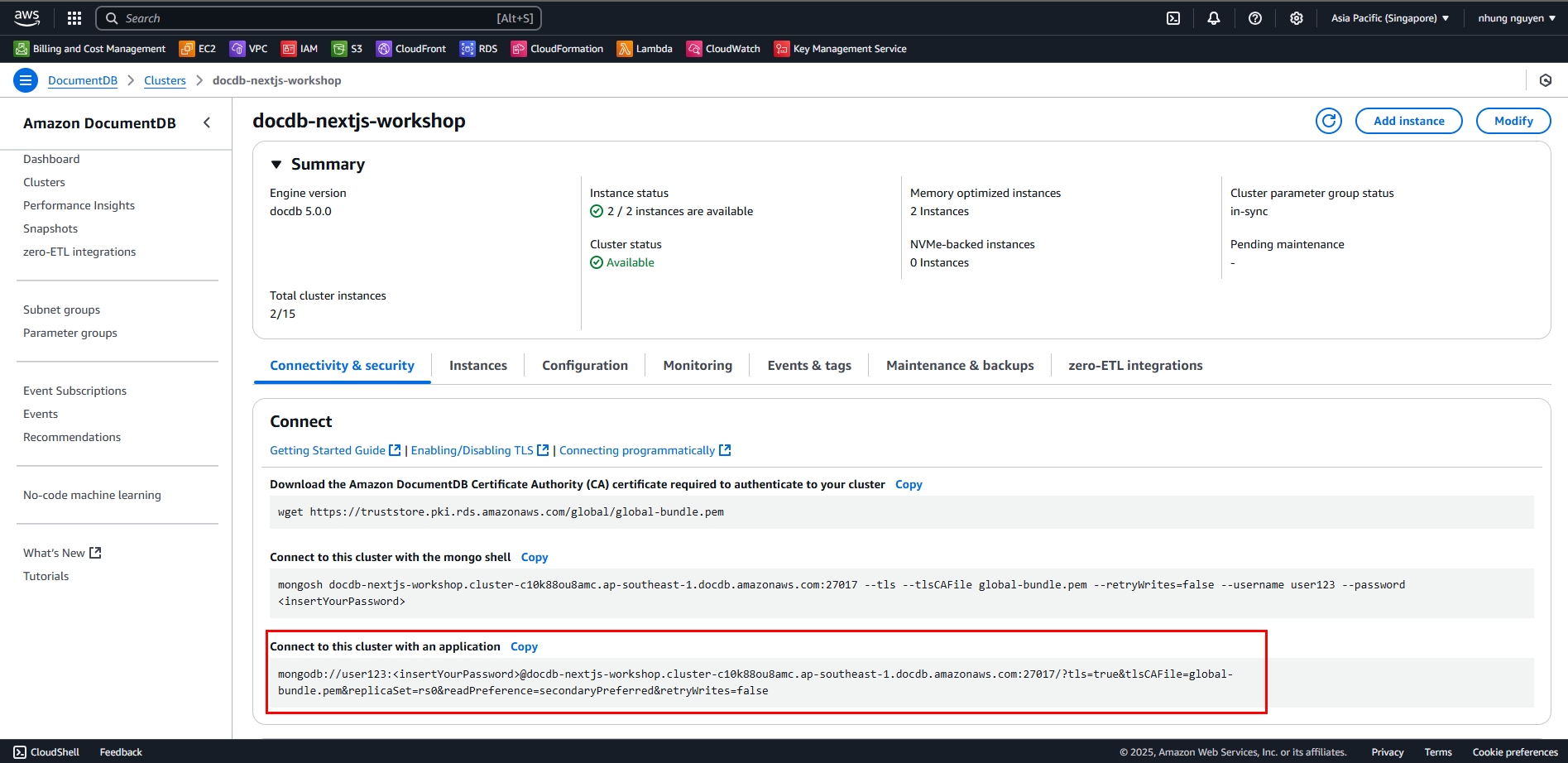Open the help question mark menu
This screenshot has width=1568, height=763.
coord(1255,18)
